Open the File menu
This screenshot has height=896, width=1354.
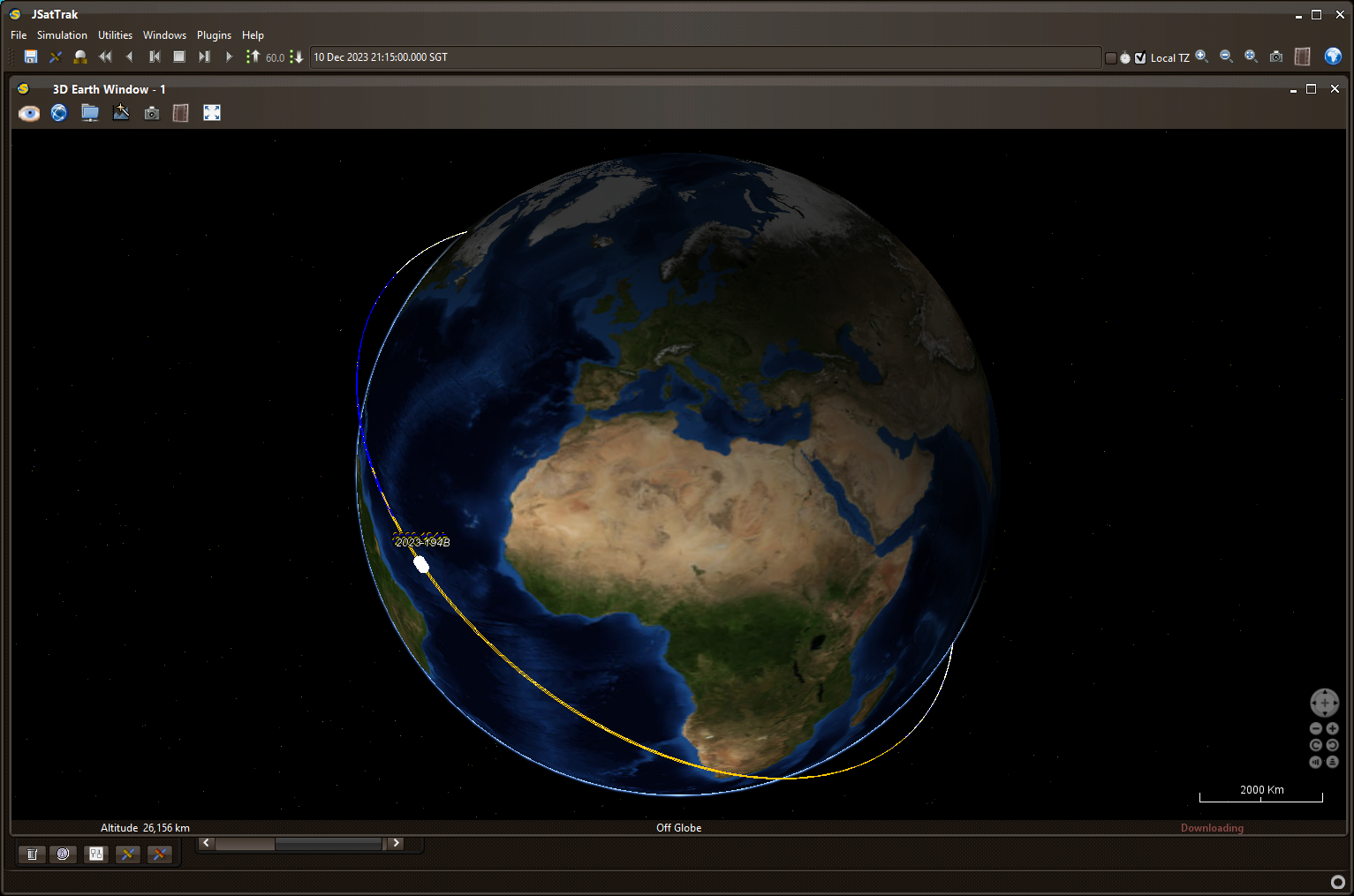click(x=19, y=35)
